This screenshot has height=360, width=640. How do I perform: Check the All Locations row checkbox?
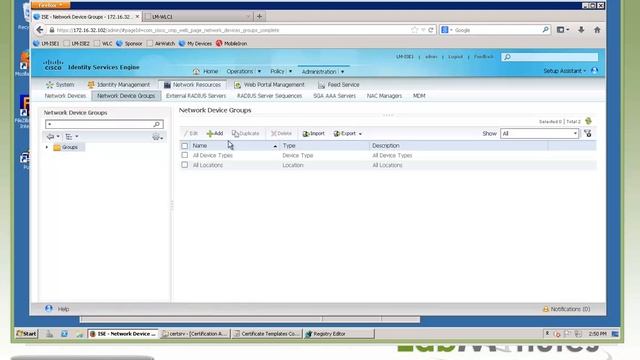tap(184, 165)
